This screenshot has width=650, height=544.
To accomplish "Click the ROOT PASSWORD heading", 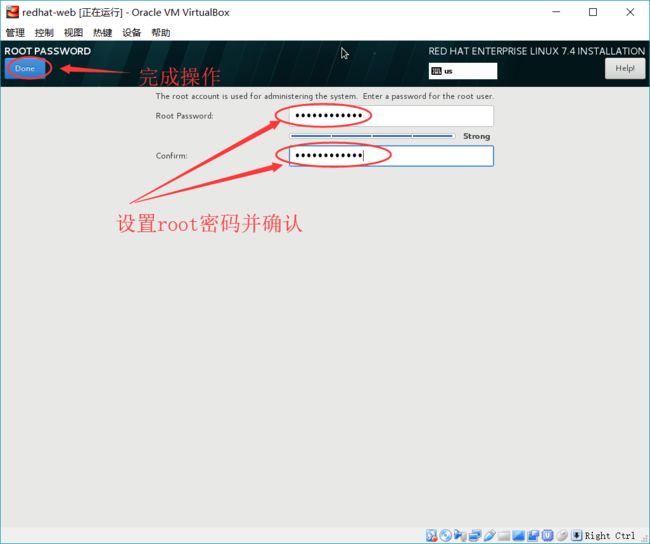I will tap(47, 51).
